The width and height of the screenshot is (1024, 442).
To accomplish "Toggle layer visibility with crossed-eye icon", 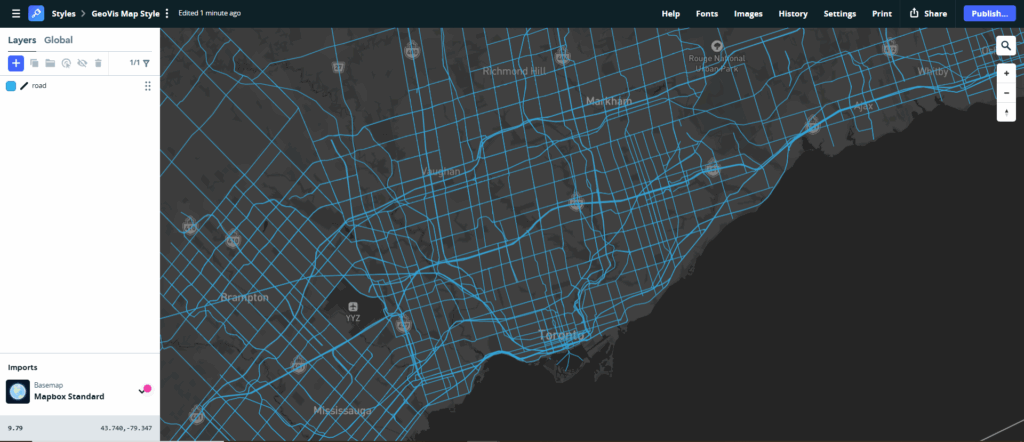I will (82, 63).
